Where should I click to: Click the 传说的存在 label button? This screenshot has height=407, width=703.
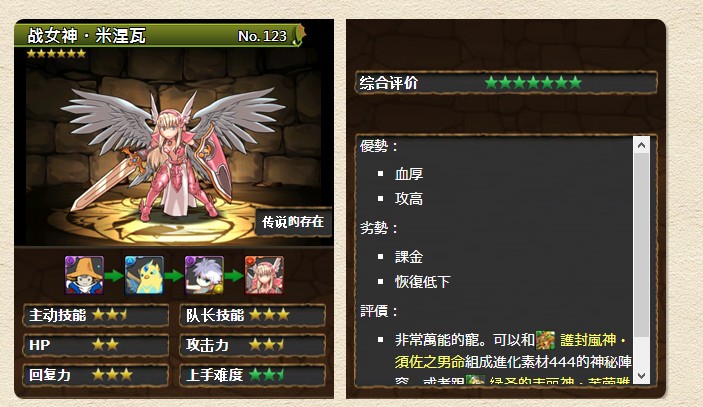click(293, 221)
